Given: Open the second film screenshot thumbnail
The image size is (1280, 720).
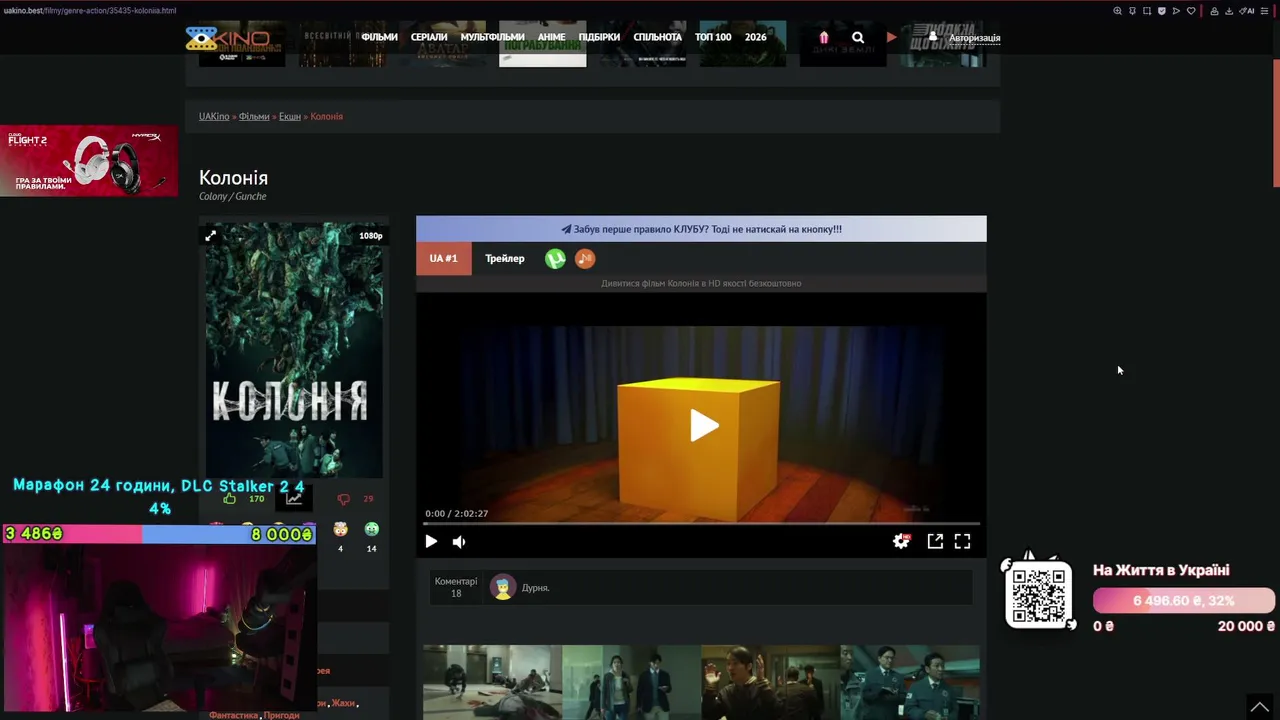Looking at the screenshot, I should coord(631,682).
